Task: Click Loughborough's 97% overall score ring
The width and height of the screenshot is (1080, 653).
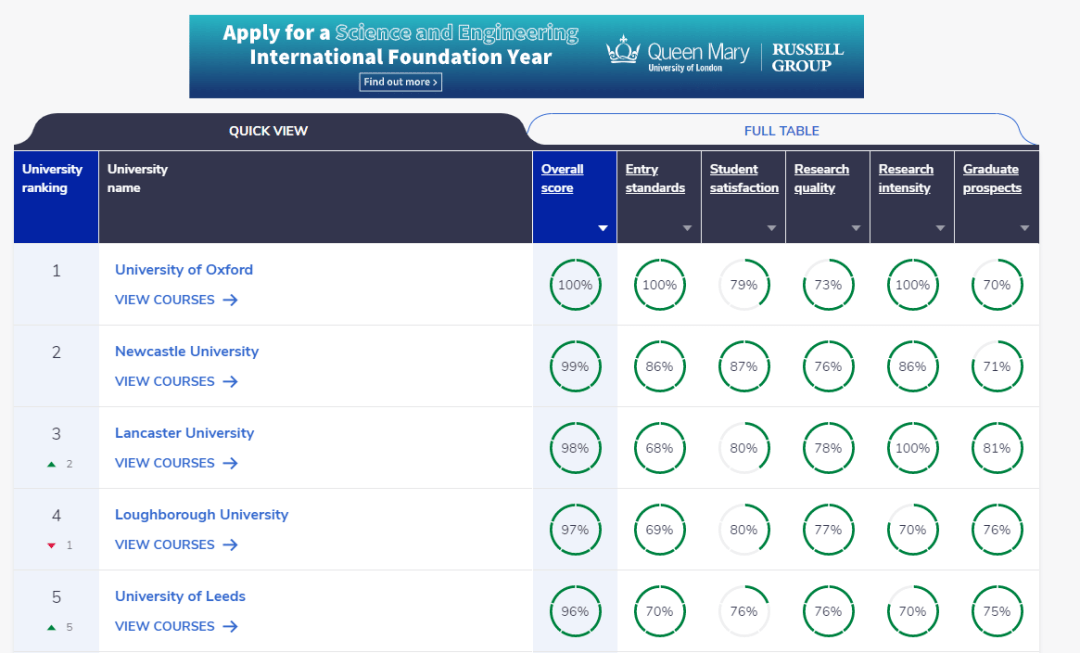Action: click(575, 530)
